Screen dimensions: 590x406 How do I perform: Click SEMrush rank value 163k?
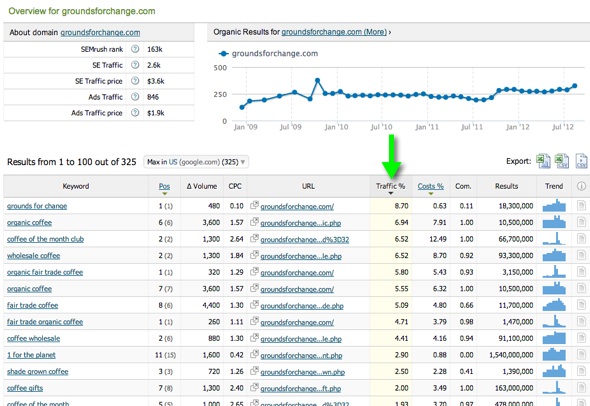point(155,49)
